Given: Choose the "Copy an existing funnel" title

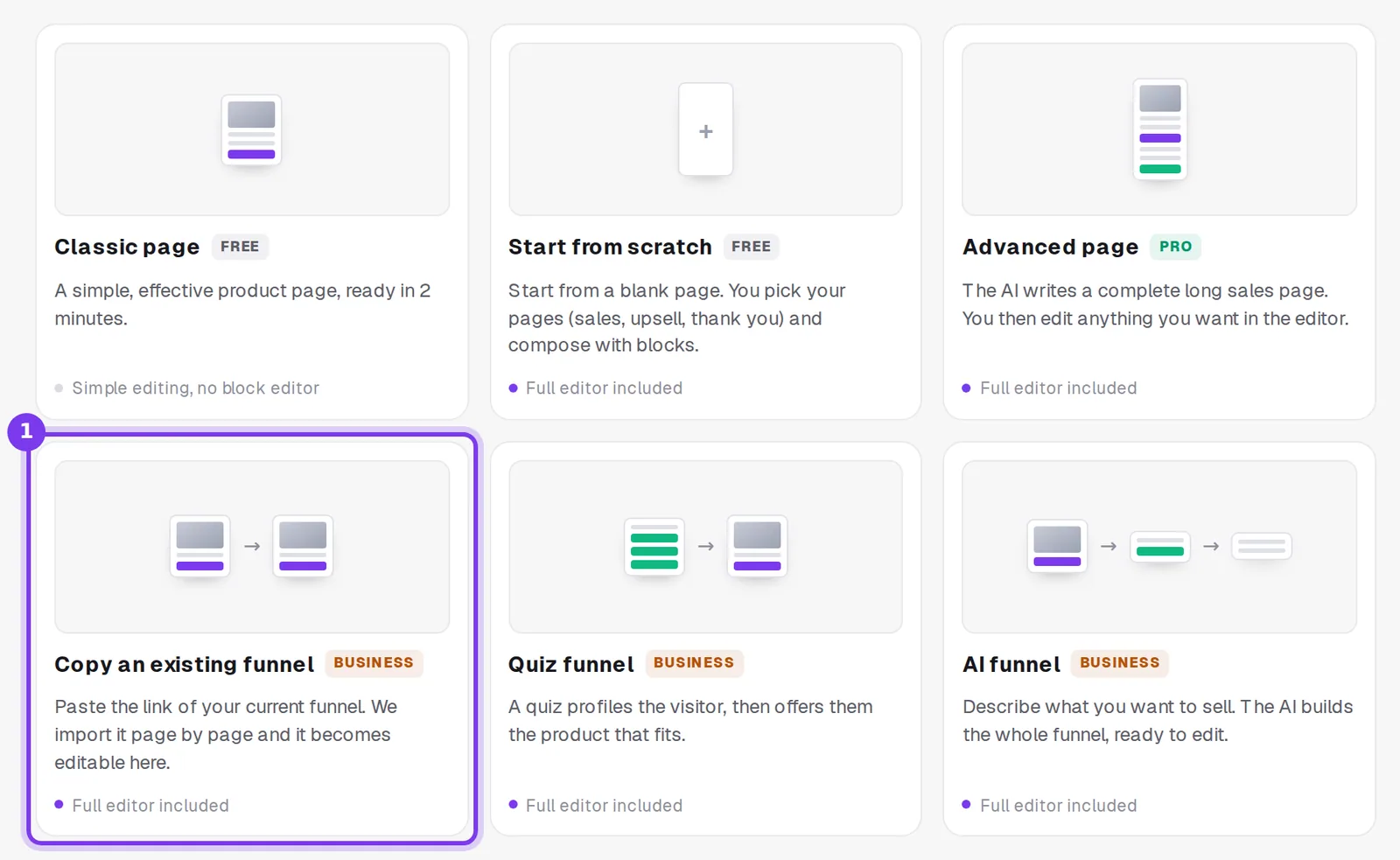Looking at the screenshot, I should tap(184, 664).
